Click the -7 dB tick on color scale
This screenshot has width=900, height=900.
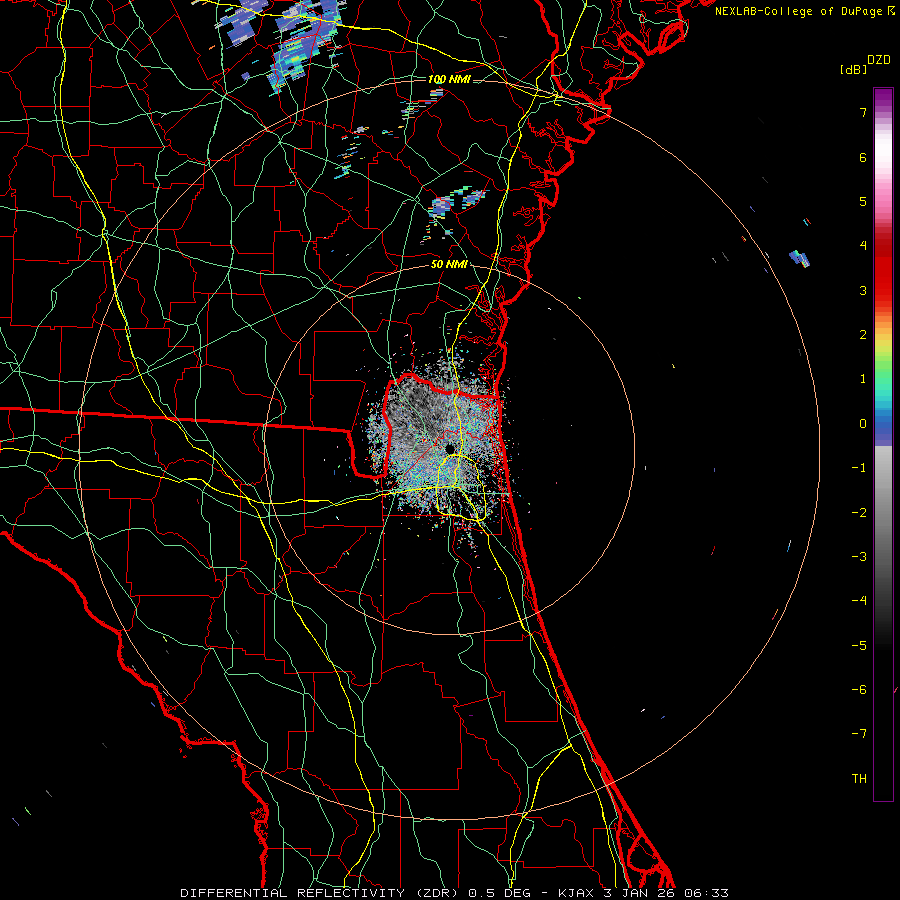click(x=859, y=734)
